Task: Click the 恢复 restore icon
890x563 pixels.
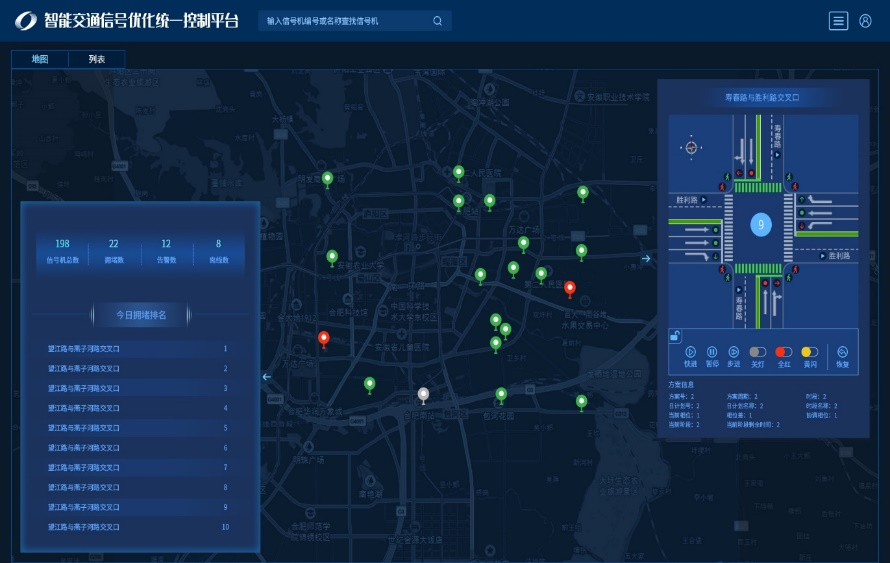Action: click(x=842, y=352)
